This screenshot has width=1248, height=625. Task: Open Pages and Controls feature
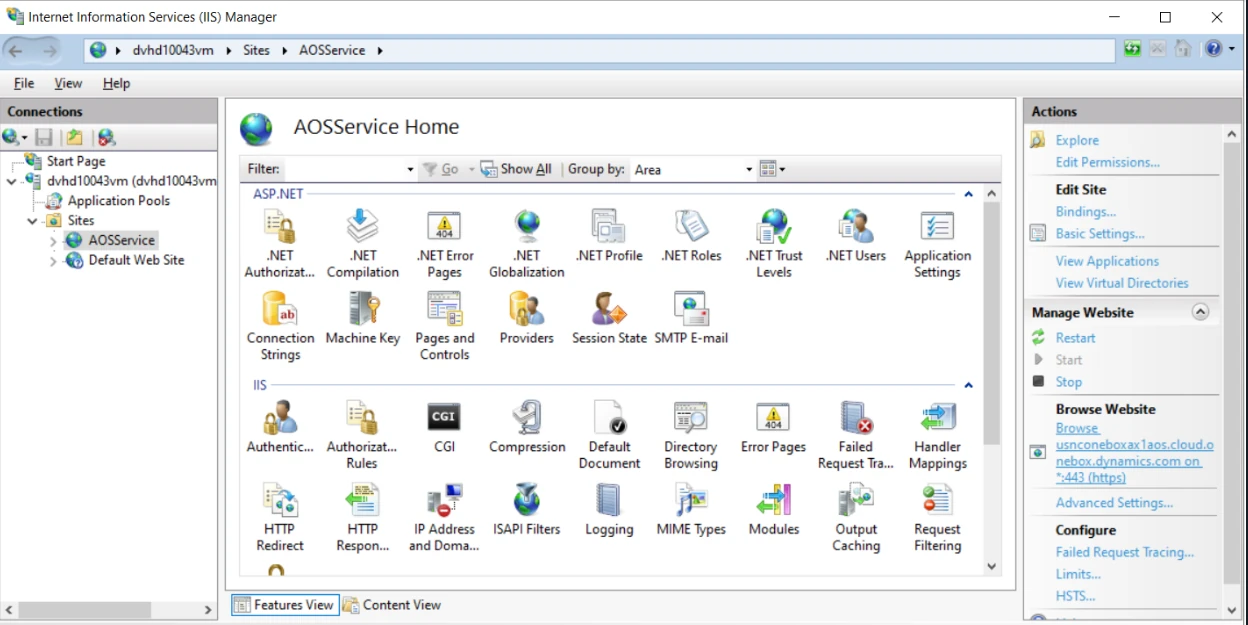tap(445, 326)
